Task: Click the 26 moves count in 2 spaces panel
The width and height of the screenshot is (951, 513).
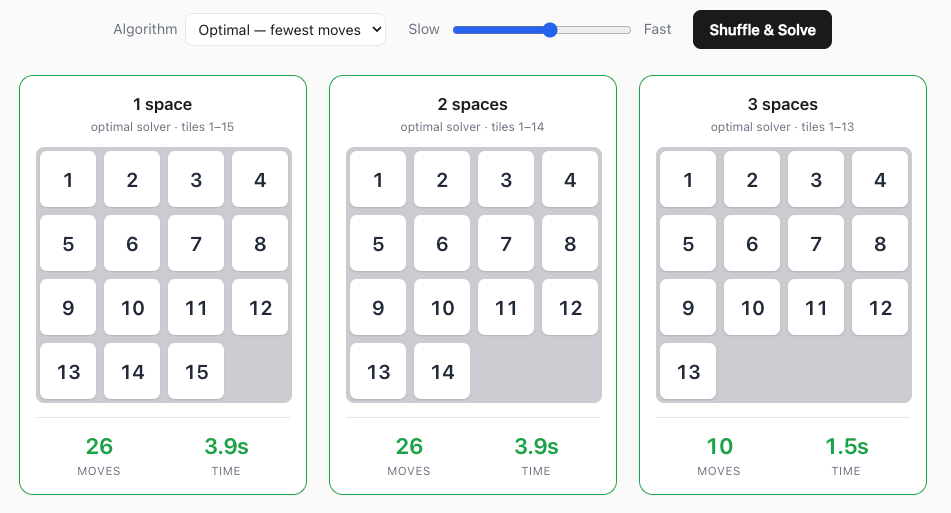Action: coord(409,446)
